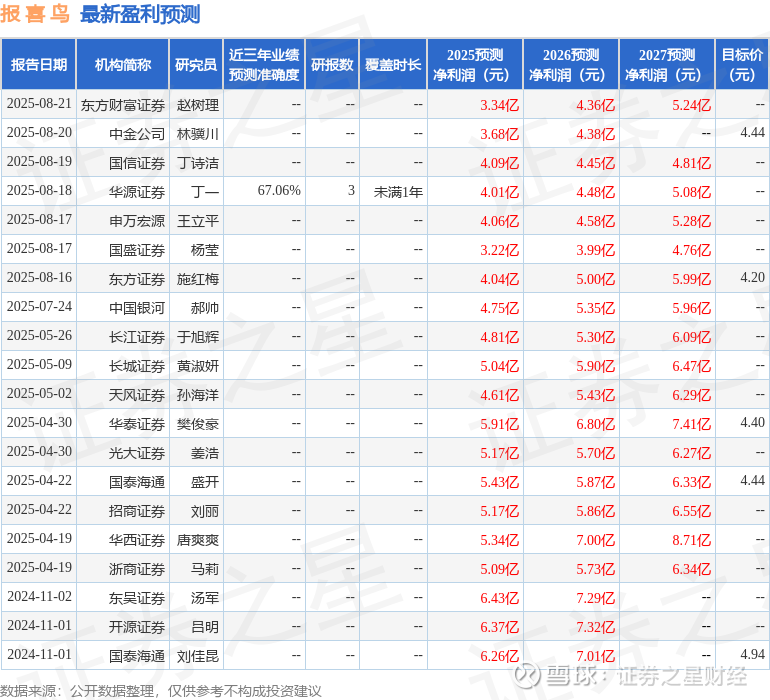Select the 东方财富证券 institution cell
770x700 pixels.
[123, 105]
